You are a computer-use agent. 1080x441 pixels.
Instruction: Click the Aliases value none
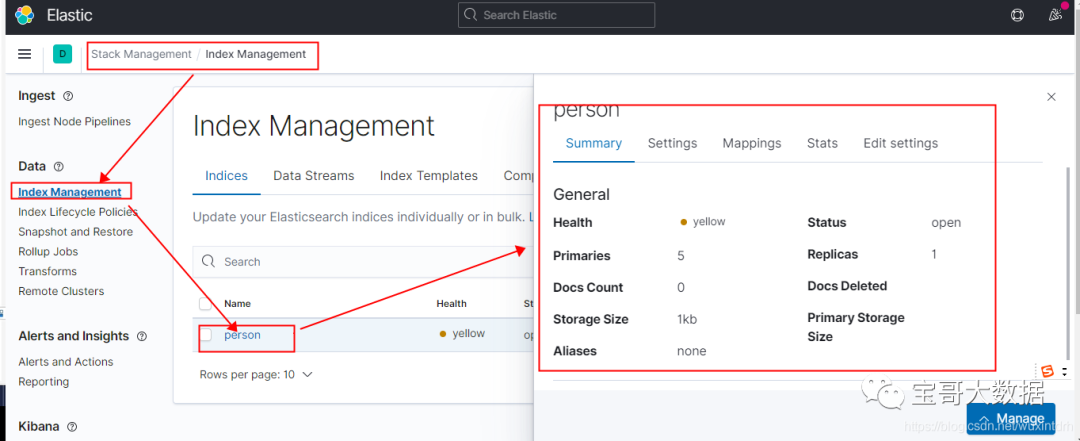click(692, 351)
